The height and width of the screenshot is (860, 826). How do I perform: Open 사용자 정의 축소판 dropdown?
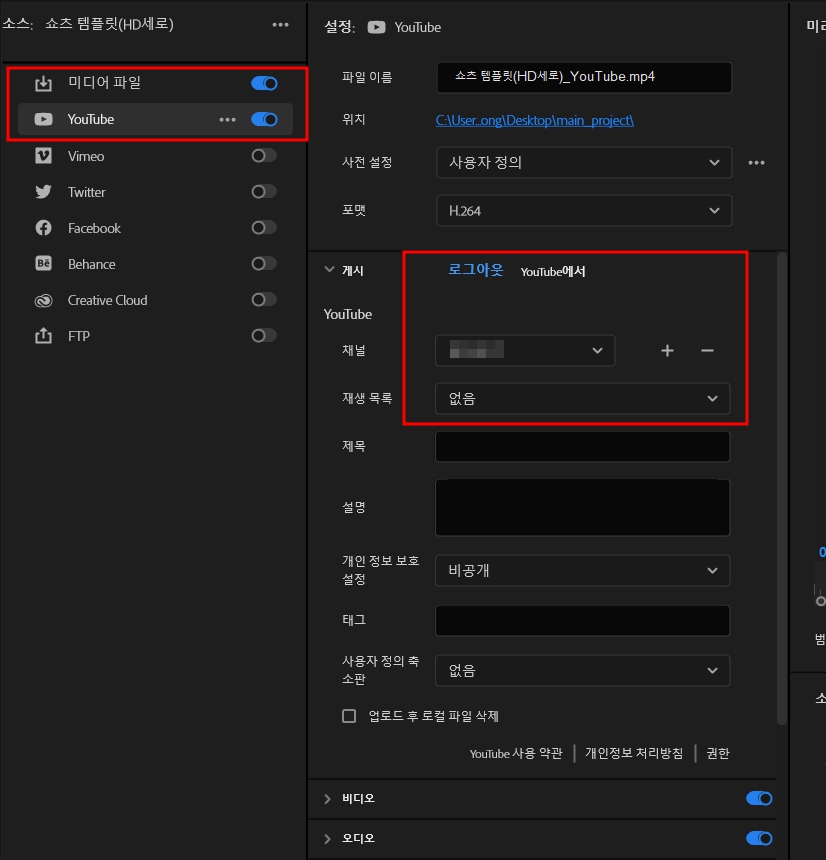582,670
